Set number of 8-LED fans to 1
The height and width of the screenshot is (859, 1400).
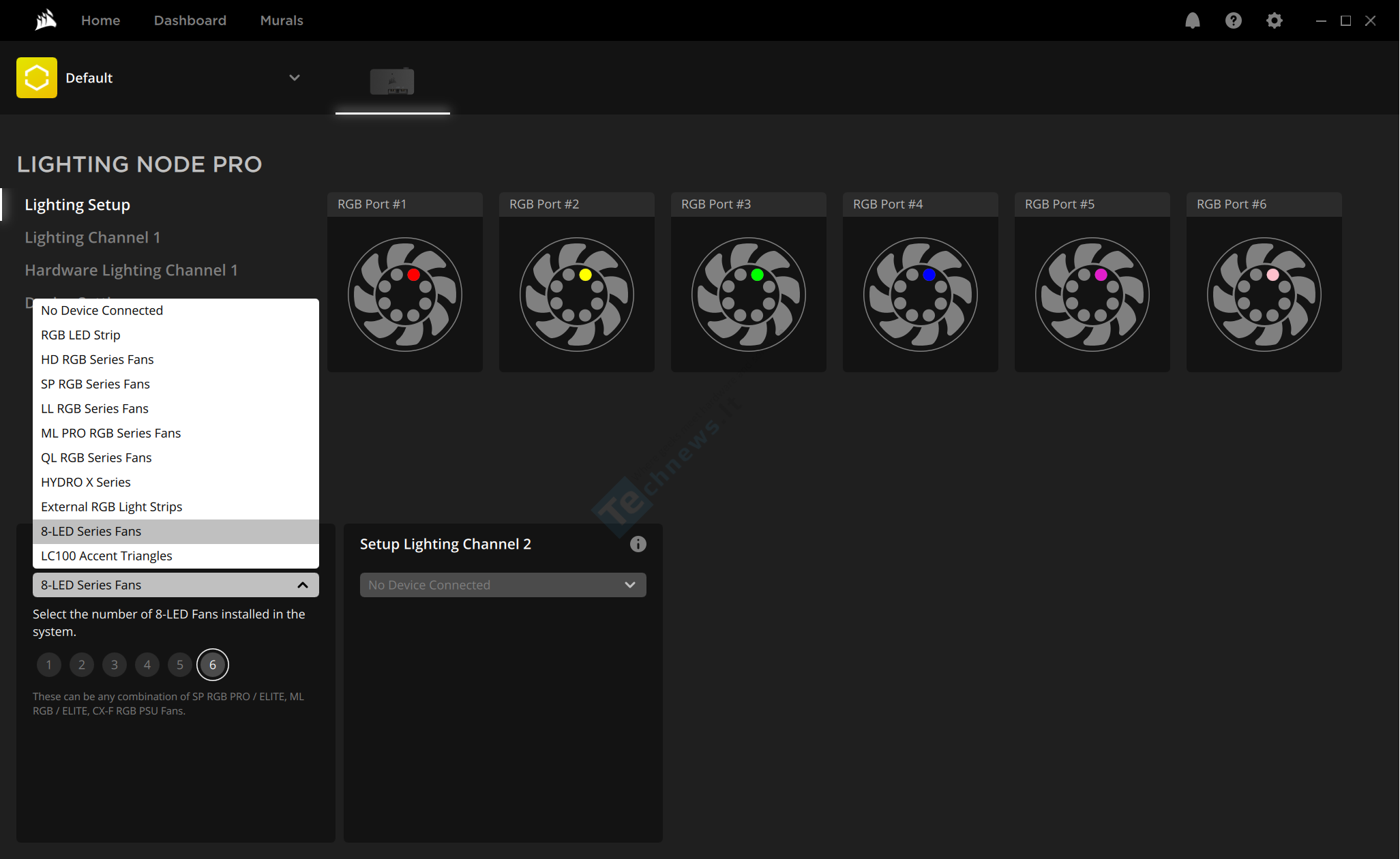point(49,665)
